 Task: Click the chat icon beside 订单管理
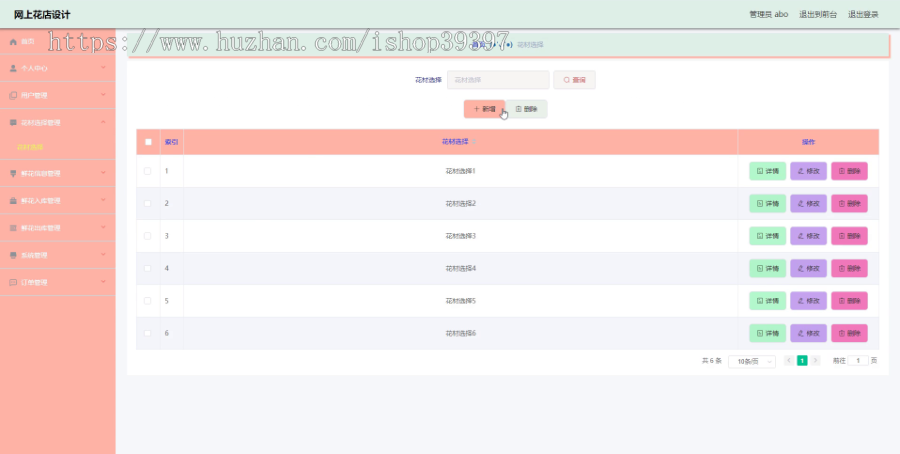(x=13, y=282)
